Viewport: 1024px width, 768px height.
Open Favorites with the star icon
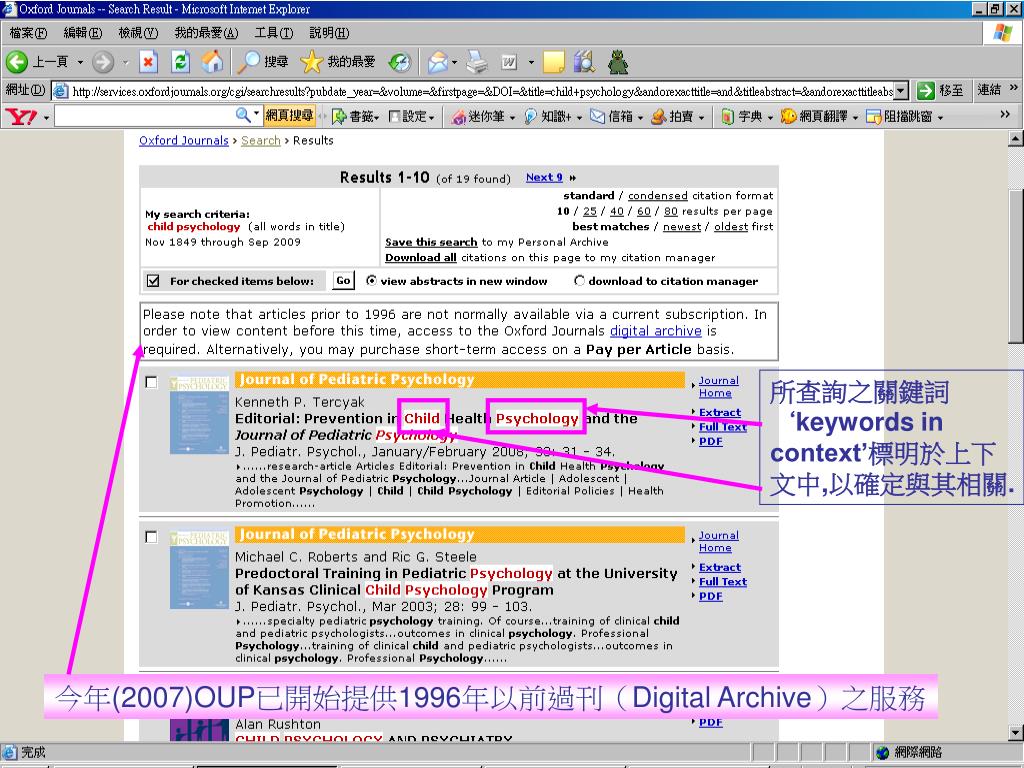338,62
